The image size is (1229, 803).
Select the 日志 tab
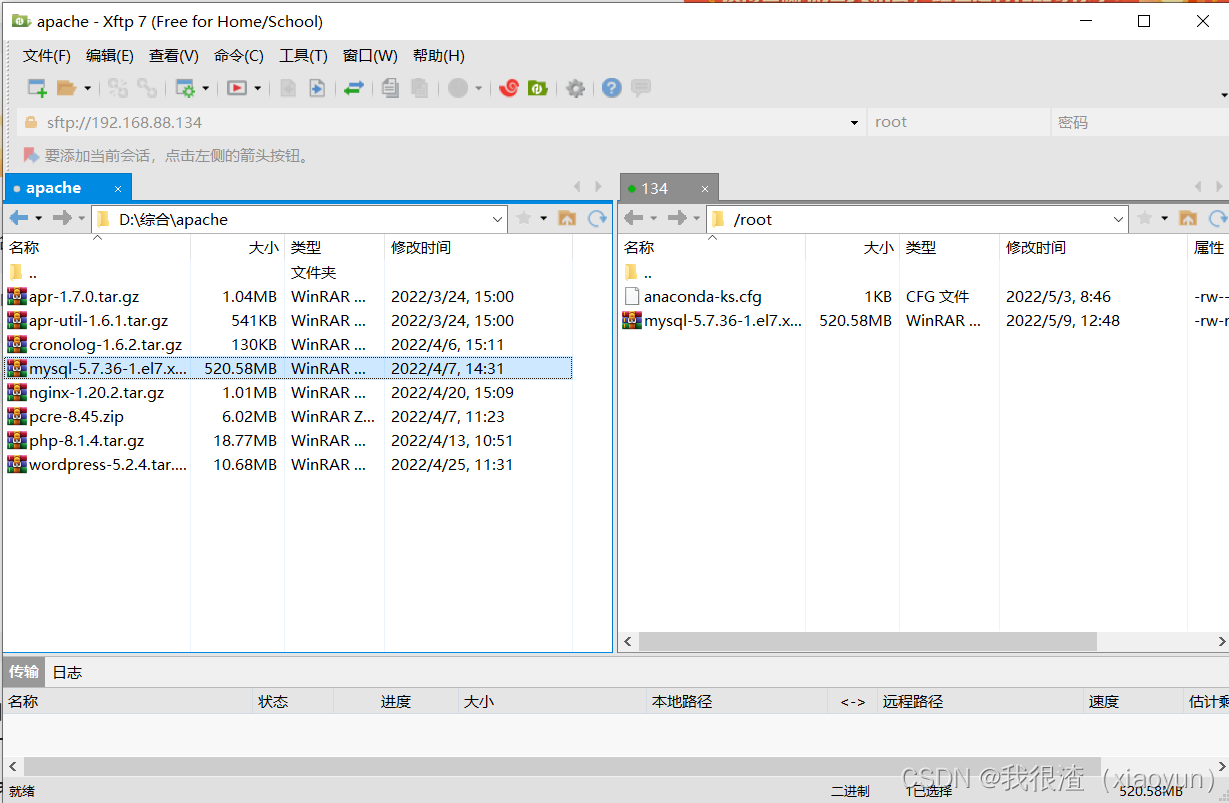click(x=67, y=672)
